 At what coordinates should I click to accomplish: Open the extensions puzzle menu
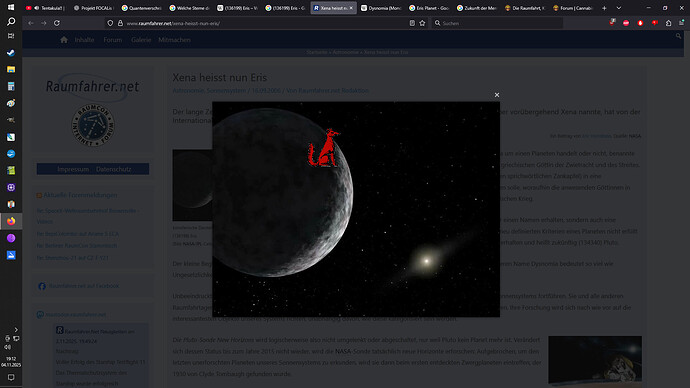click(x=668, y=23)
